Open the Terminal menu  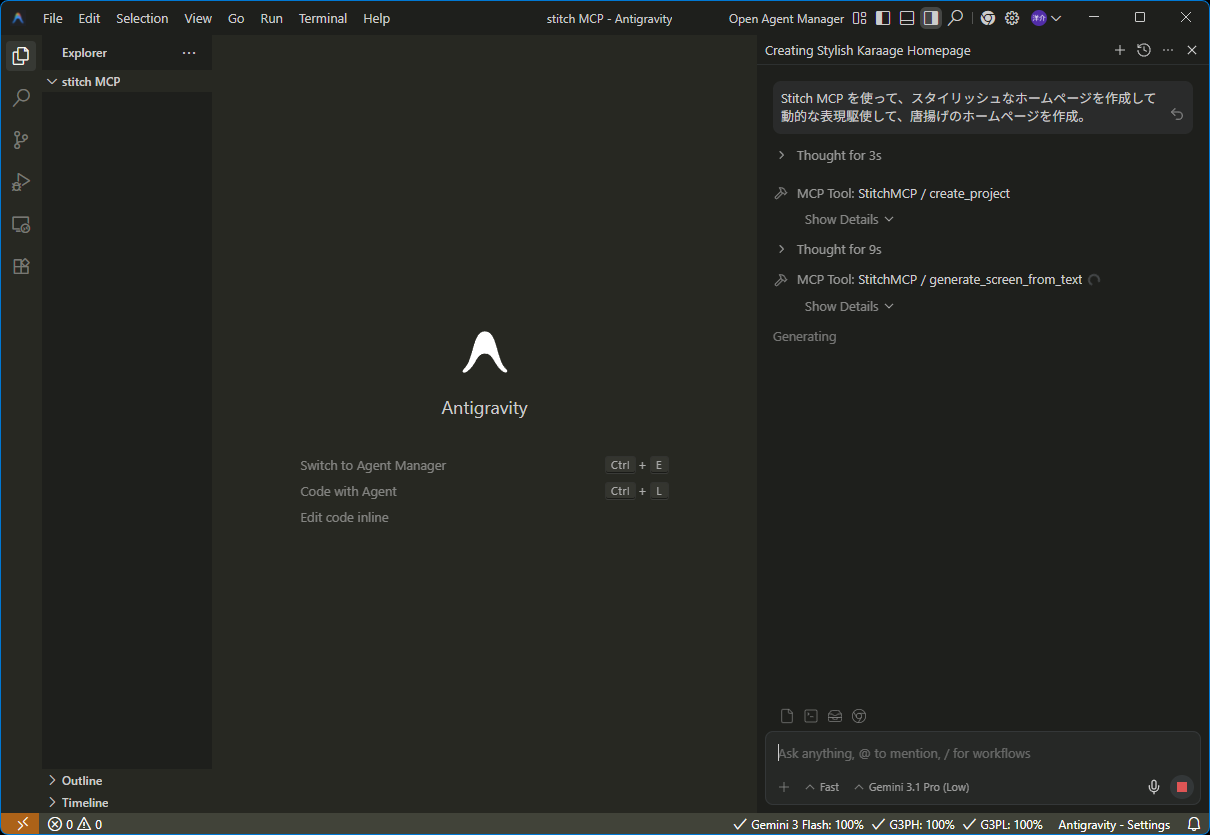(323, 18)
